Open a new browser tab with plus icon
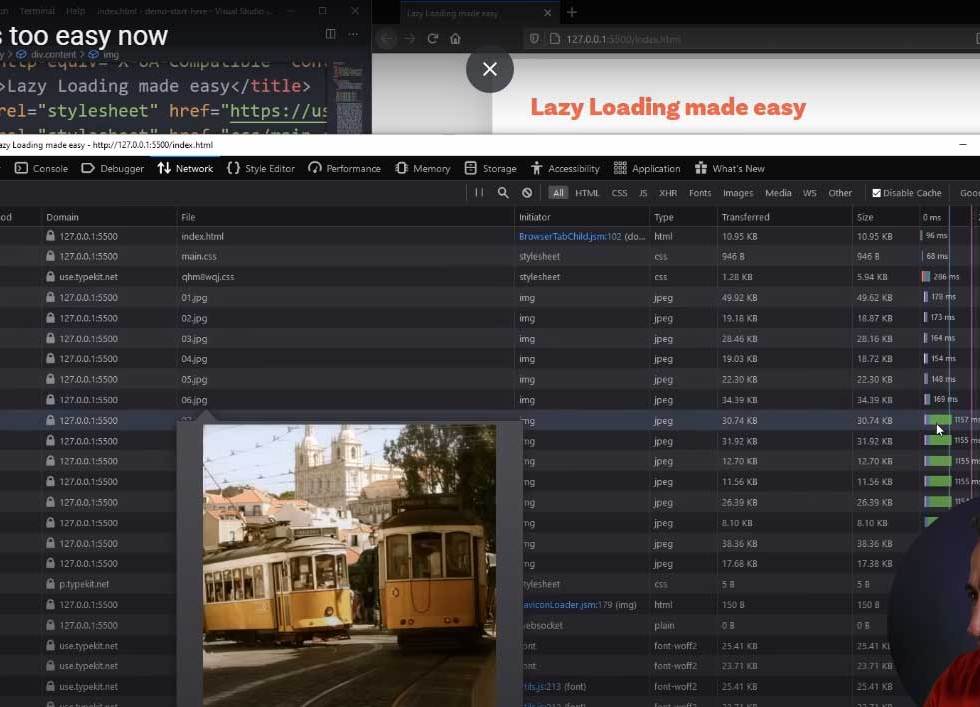This screenshot has height=707, width=980. click(x=572, y=13)
